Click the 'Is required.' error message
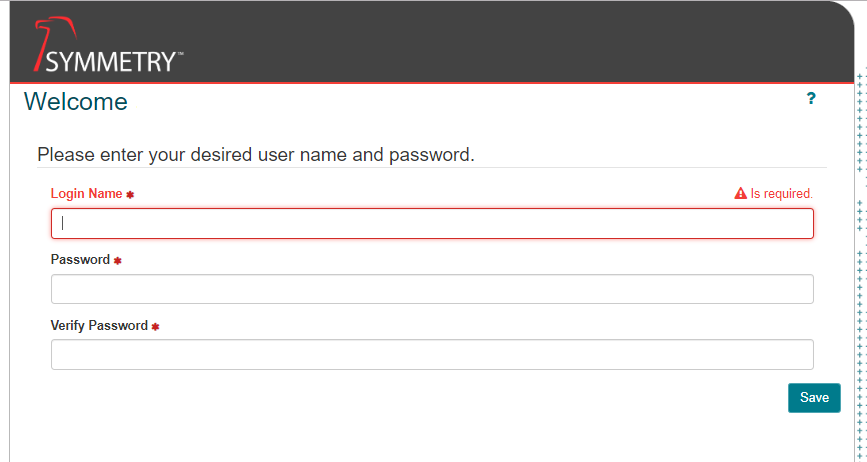This screenshot has height=462, width=867. [781, 193]
